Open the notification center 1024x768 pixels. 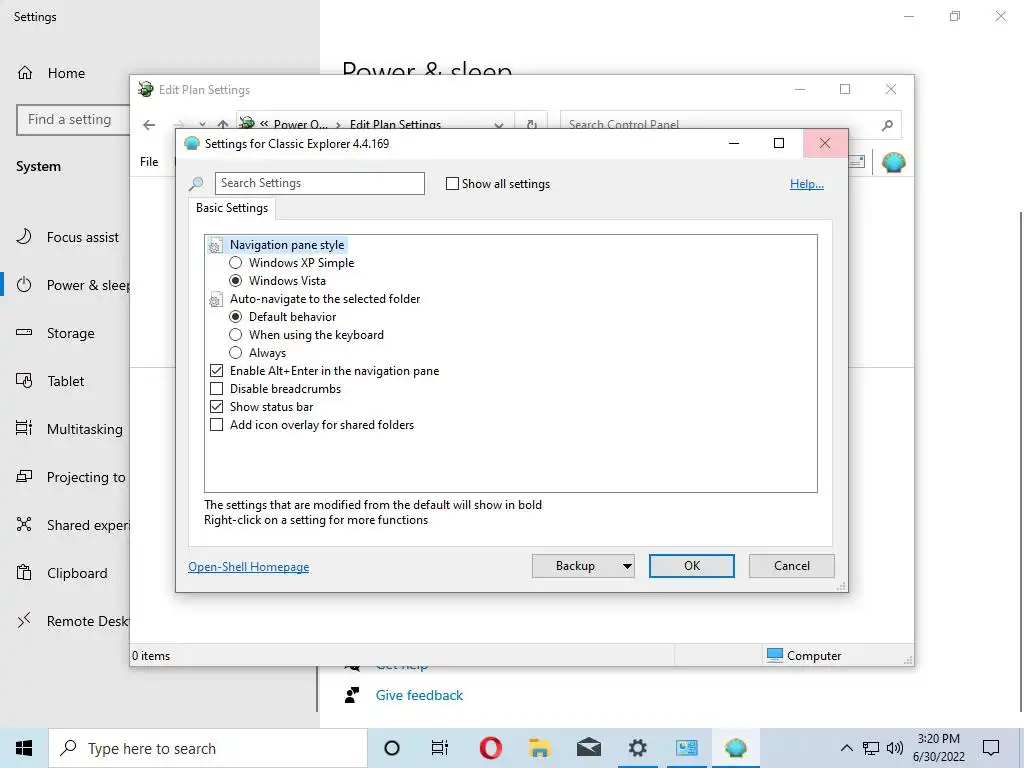[x=991, y=748]
